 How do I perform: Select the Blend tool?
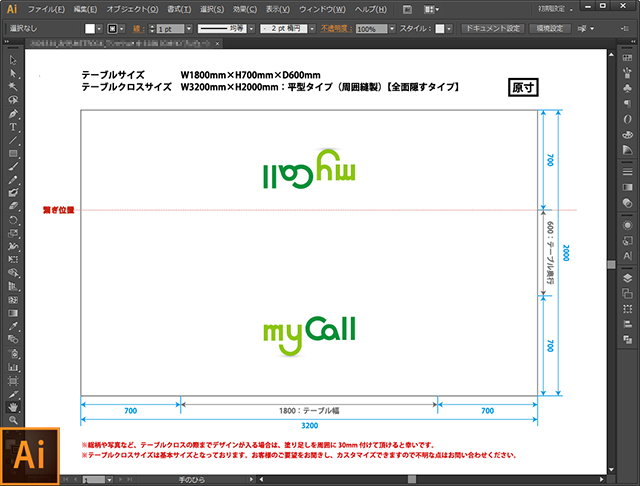pyautogui.click(x=13, y=340)
